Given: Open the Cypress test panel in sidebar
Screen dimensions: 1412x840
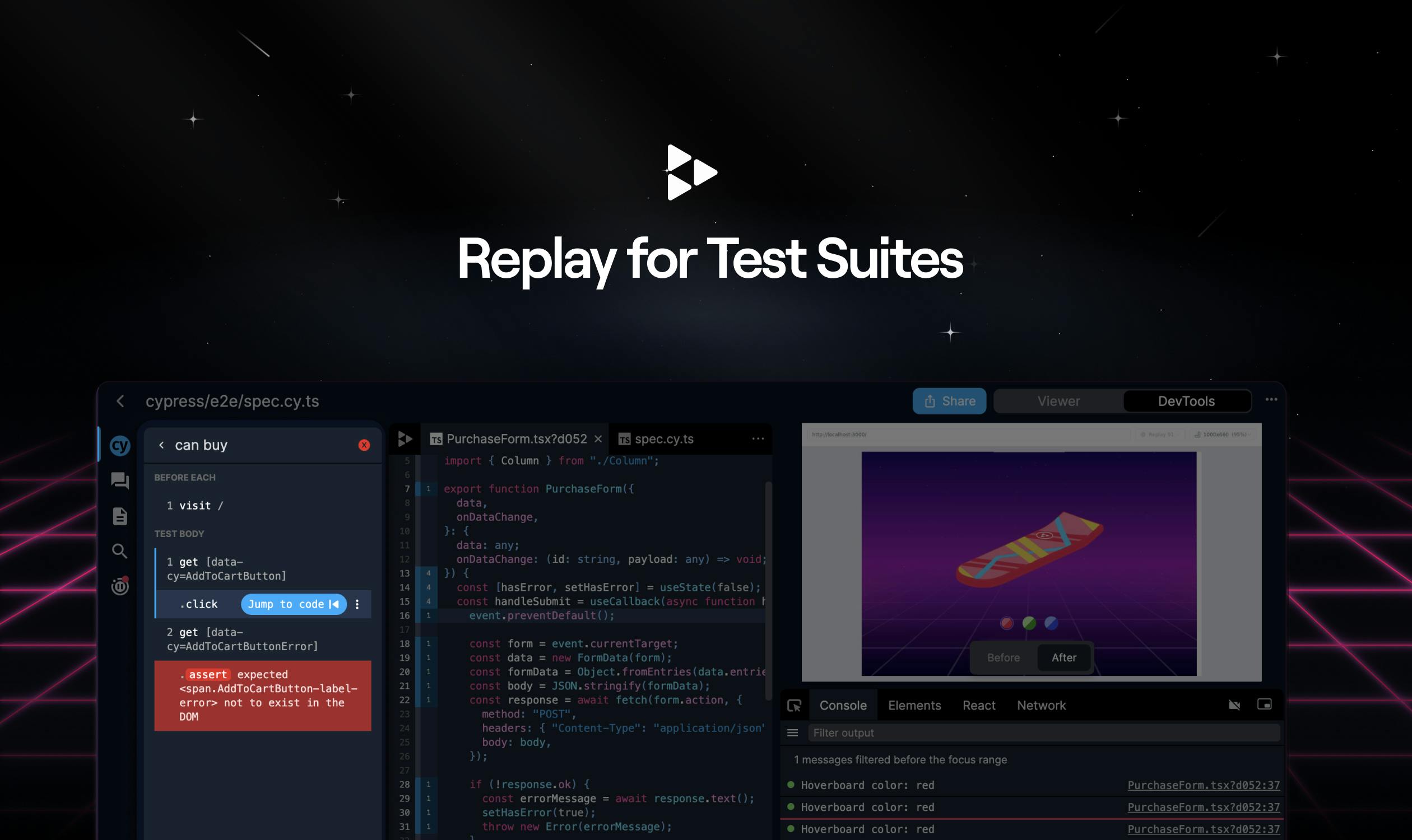Looking at the screenshot, I should [x=119, y=446].
